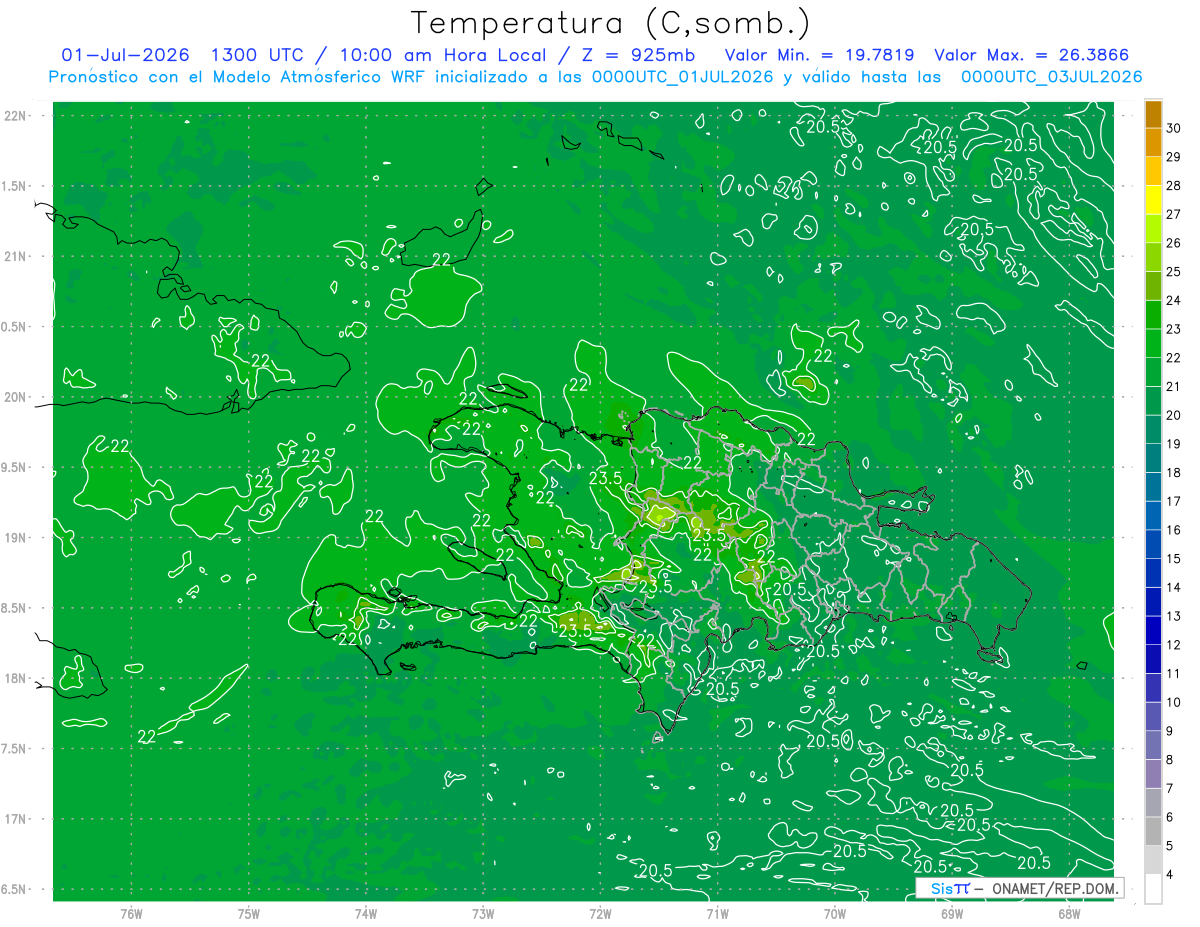Click the "73W" longitude axis label
The image size is (1200, 927).
point(483,913)
